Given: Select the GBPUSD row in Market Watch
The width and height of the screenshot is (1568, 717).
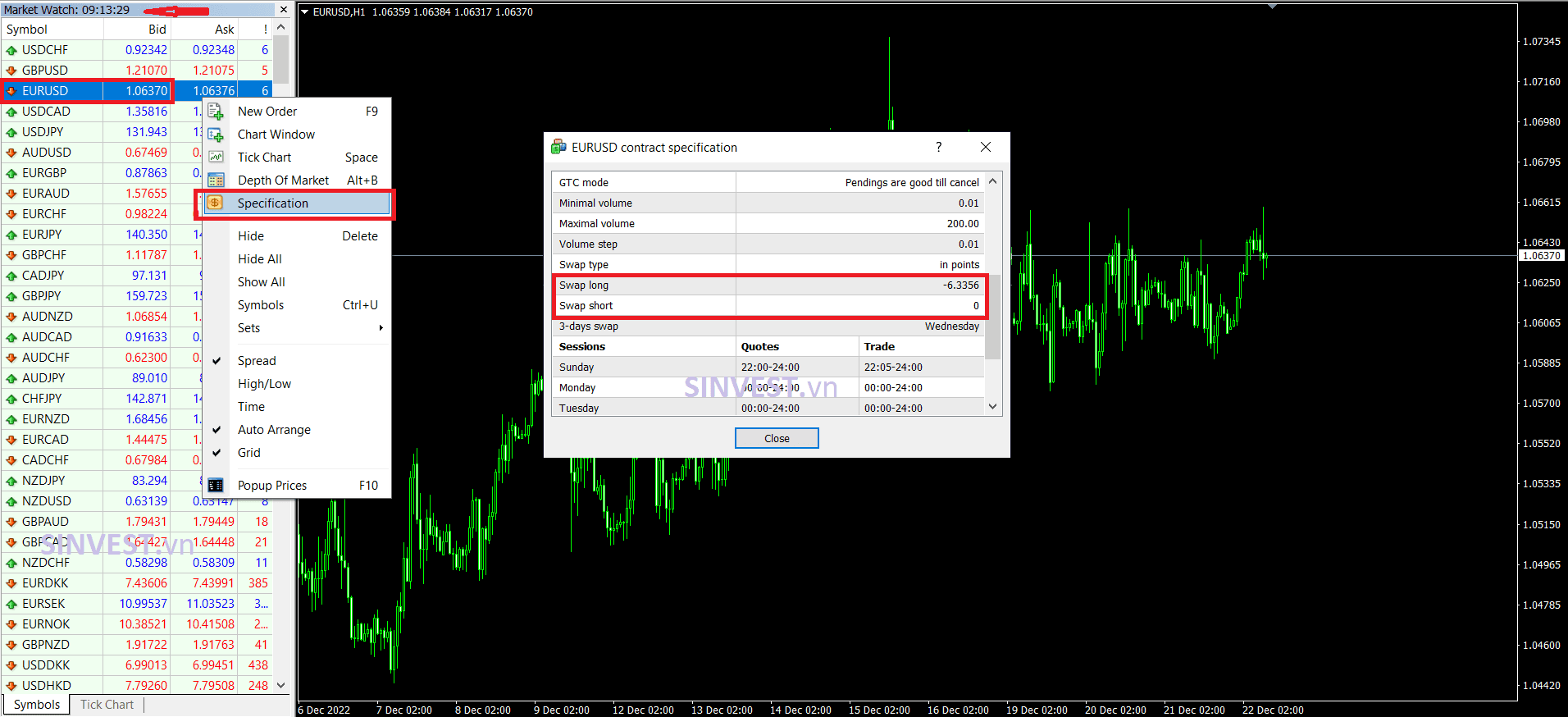Looking at the screenshot, I should tap(136, 71).
